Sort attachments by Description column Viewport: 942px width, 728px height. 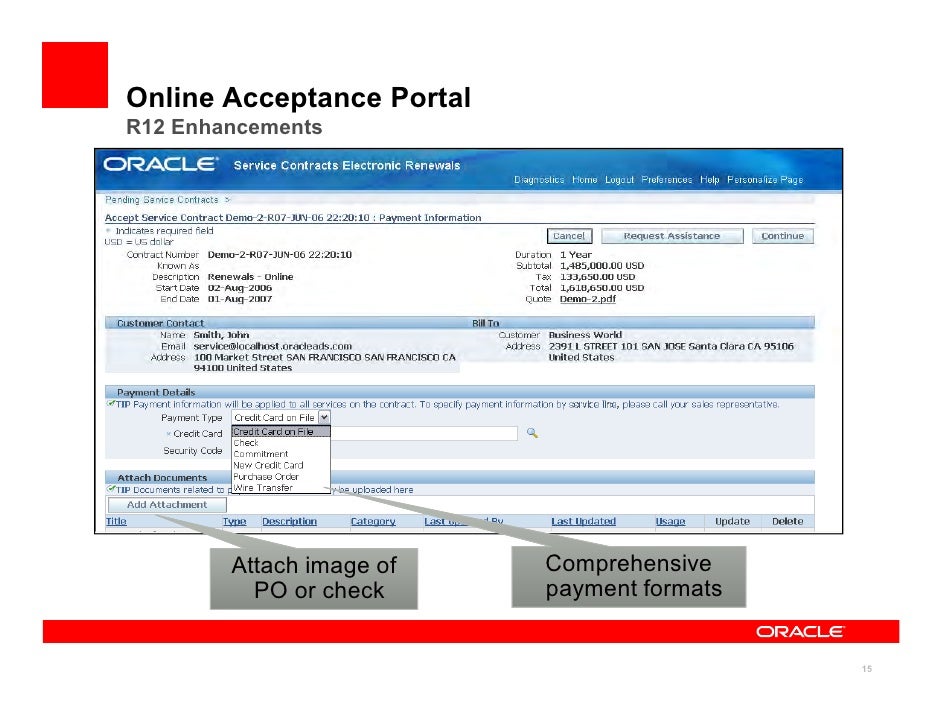[290, 521]
